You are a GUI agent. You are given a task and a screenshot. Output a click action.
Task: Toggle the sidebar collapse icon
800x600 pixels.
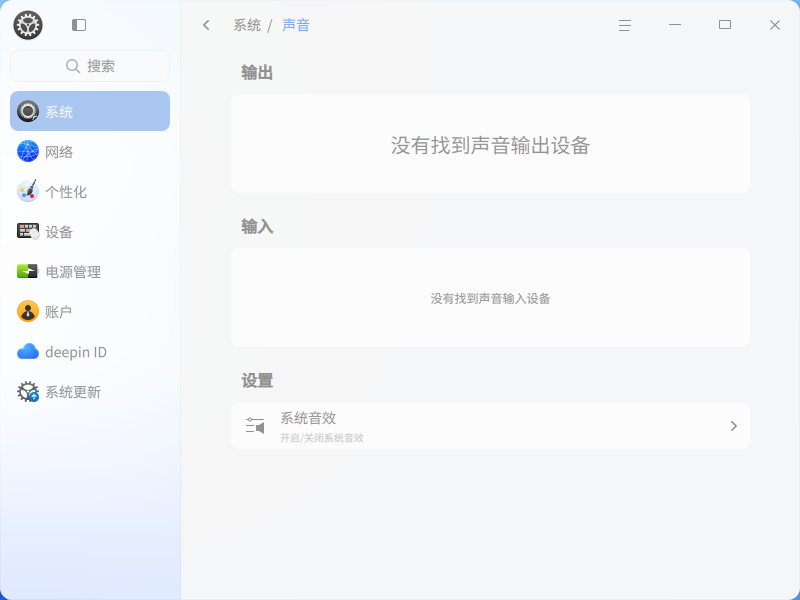(79, 25)
